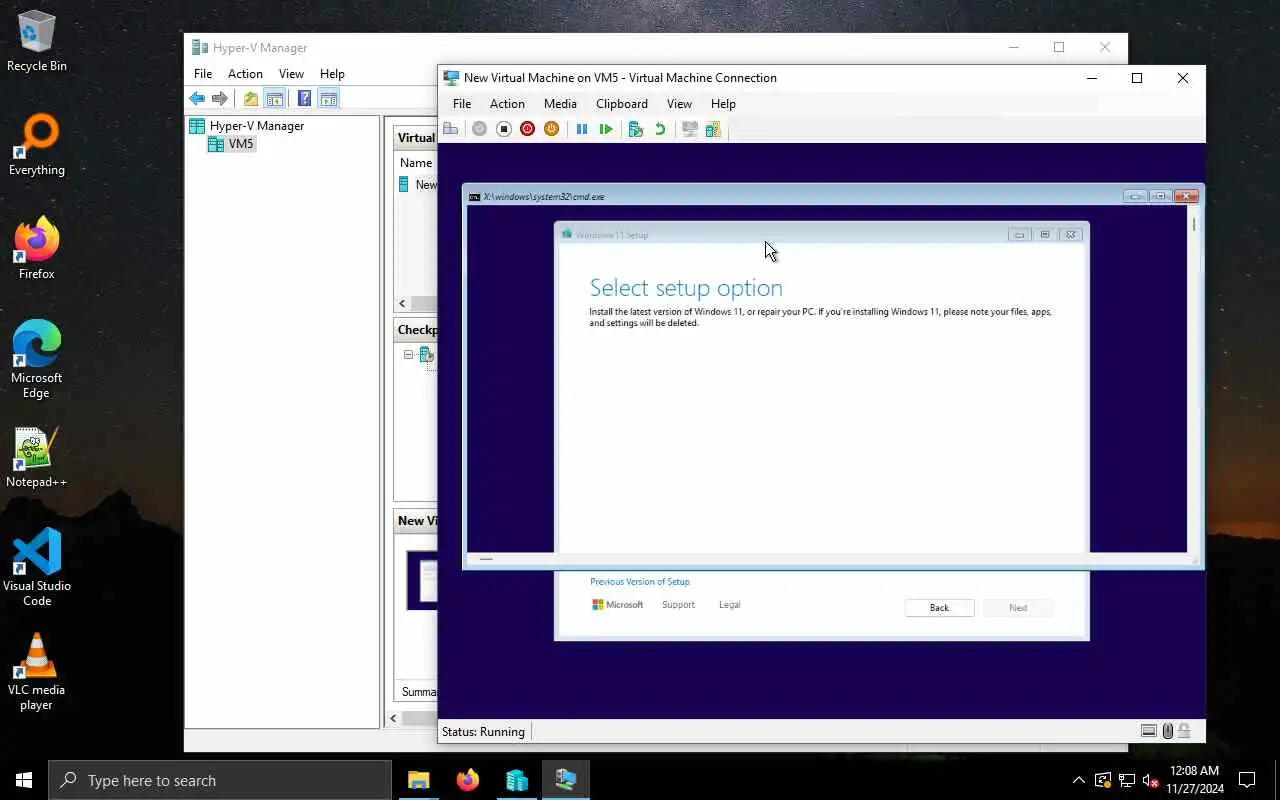
Task: Open Help menu in Virtual Machine Connection
Action: pyautogui.click(x=723, y=103)
